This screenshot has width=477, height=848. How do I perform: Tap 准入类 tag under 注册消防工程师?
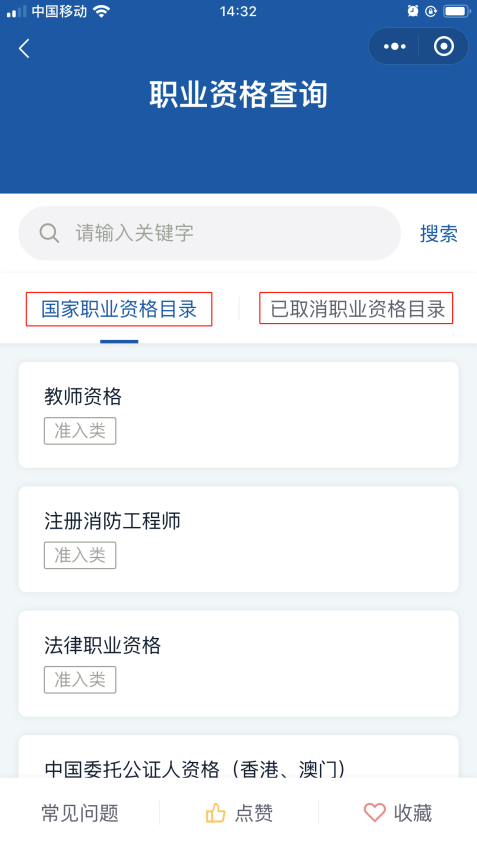[80, 555]
